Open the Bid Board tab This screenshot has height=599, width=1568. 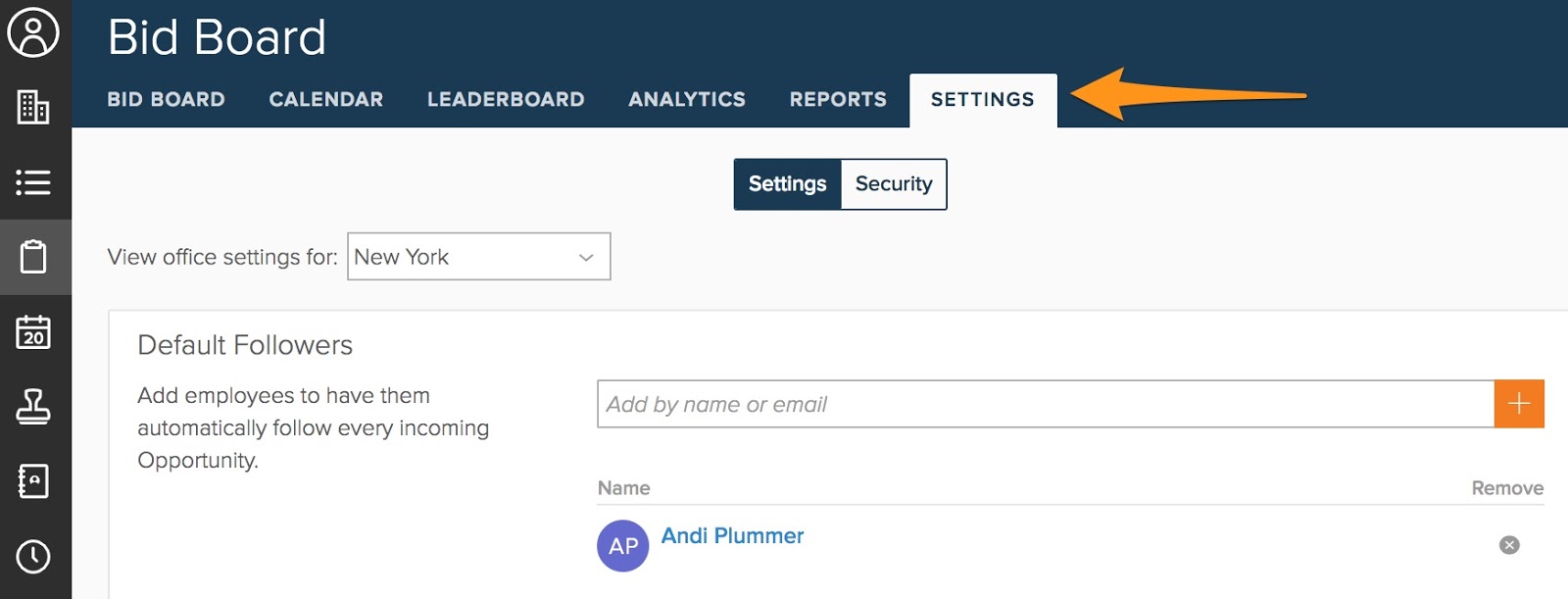[x=166, y=100]
